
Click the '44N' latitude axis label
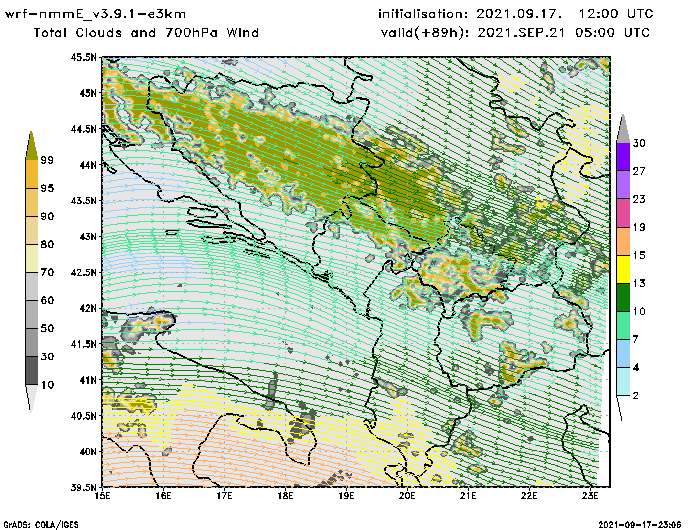[88, 165]
